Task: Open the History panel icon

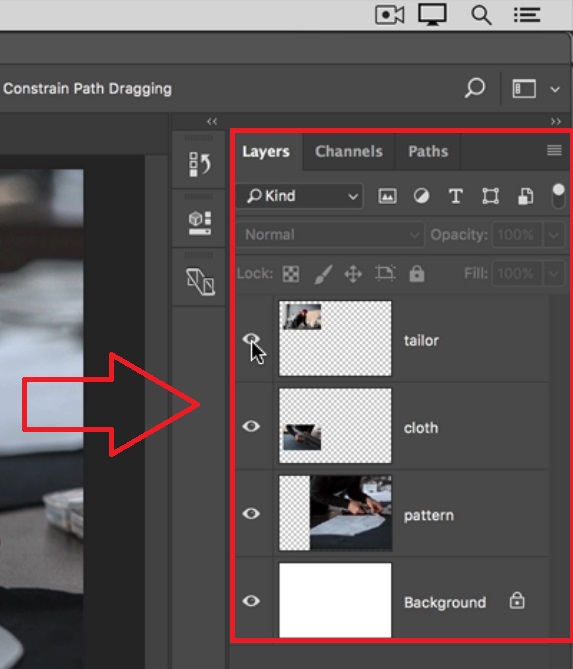Action: pyautogui.click(x=199, y=164)
